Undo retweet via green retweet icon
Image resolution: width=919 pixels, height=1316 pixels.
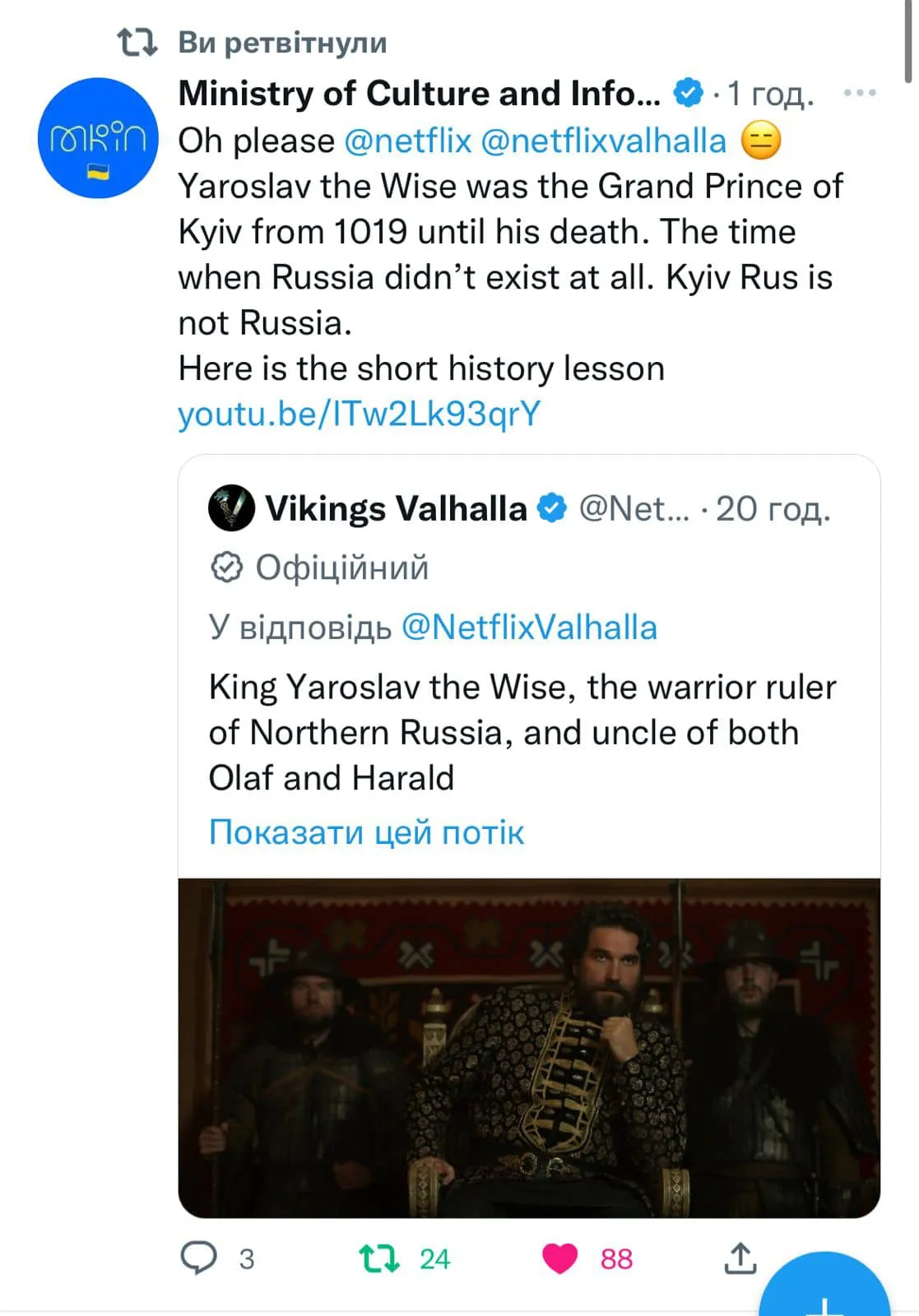pyautogui.click(x=379, y=1258)
